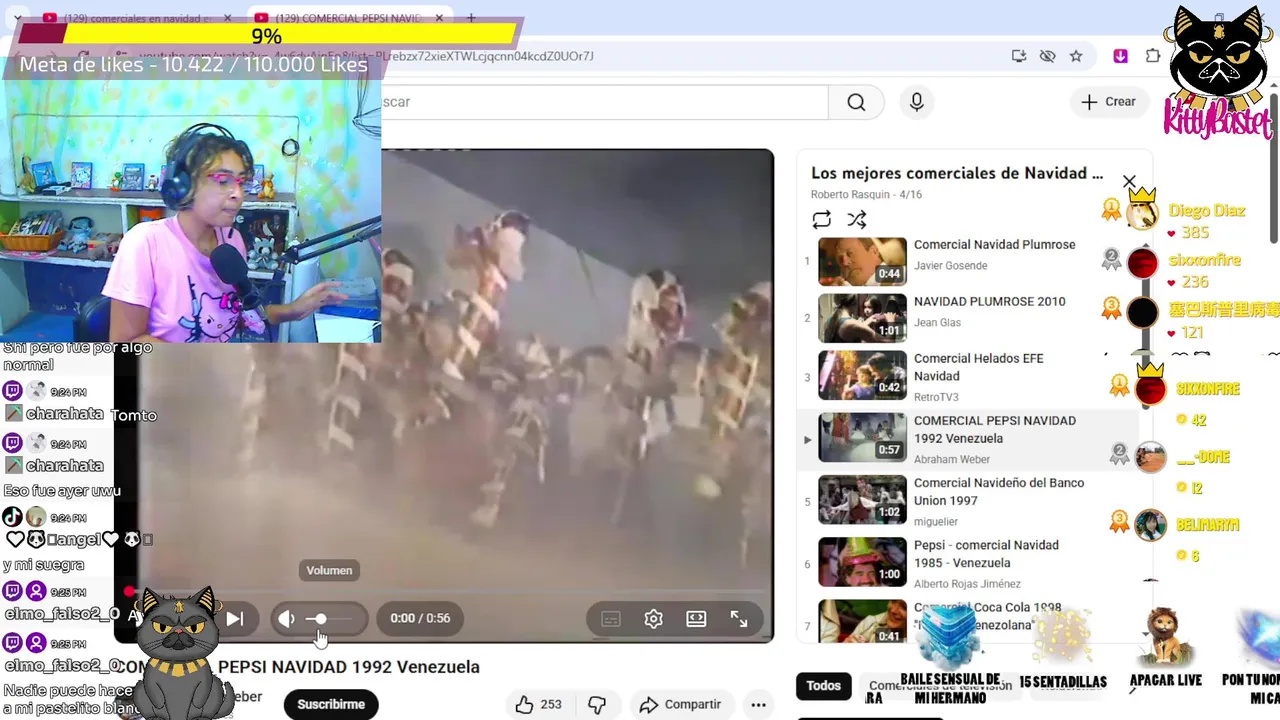Screen dimensions: 1280x720
Task: Click channel name Alberto Rojas Jiménez
Action: pyautogui.click(x=967, y=584)
